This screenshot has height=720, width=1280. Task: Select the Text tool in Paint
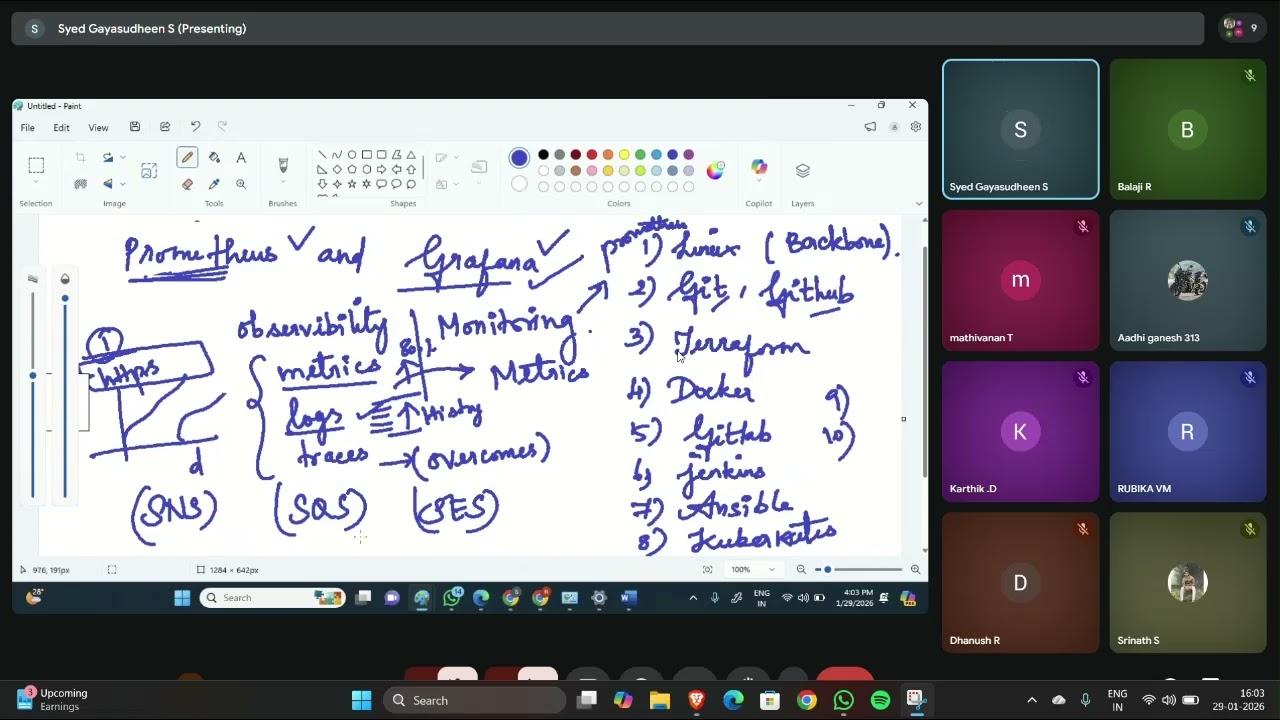coord(241,158)
